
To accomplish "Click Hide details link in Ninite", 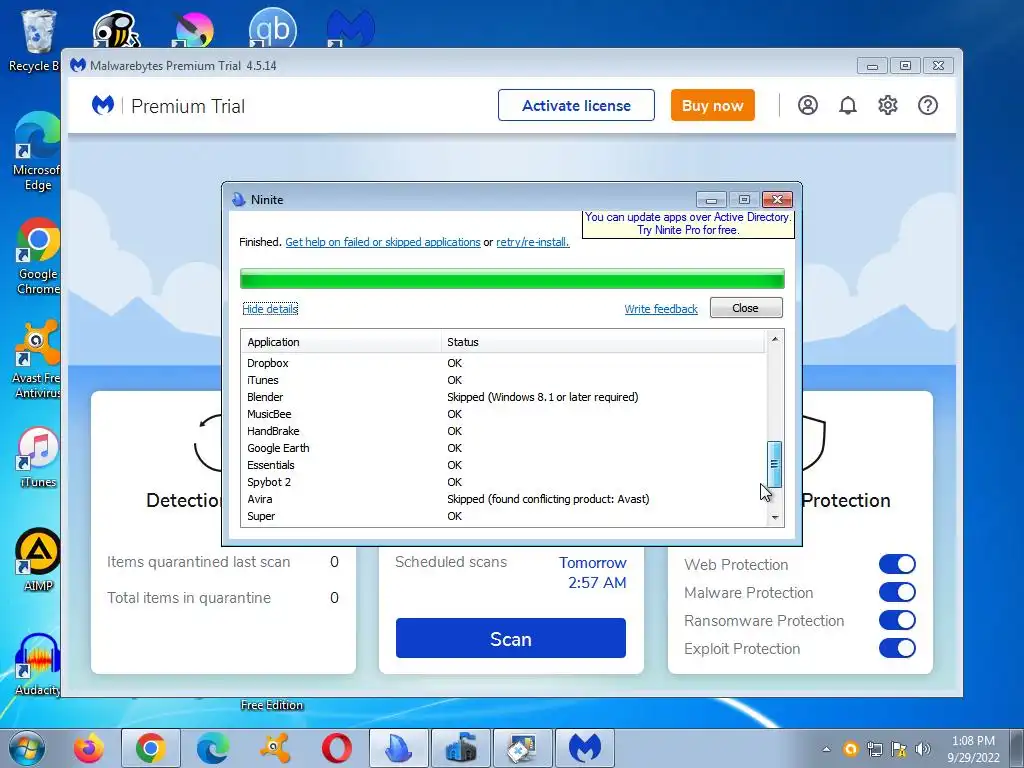I will 270,308.
